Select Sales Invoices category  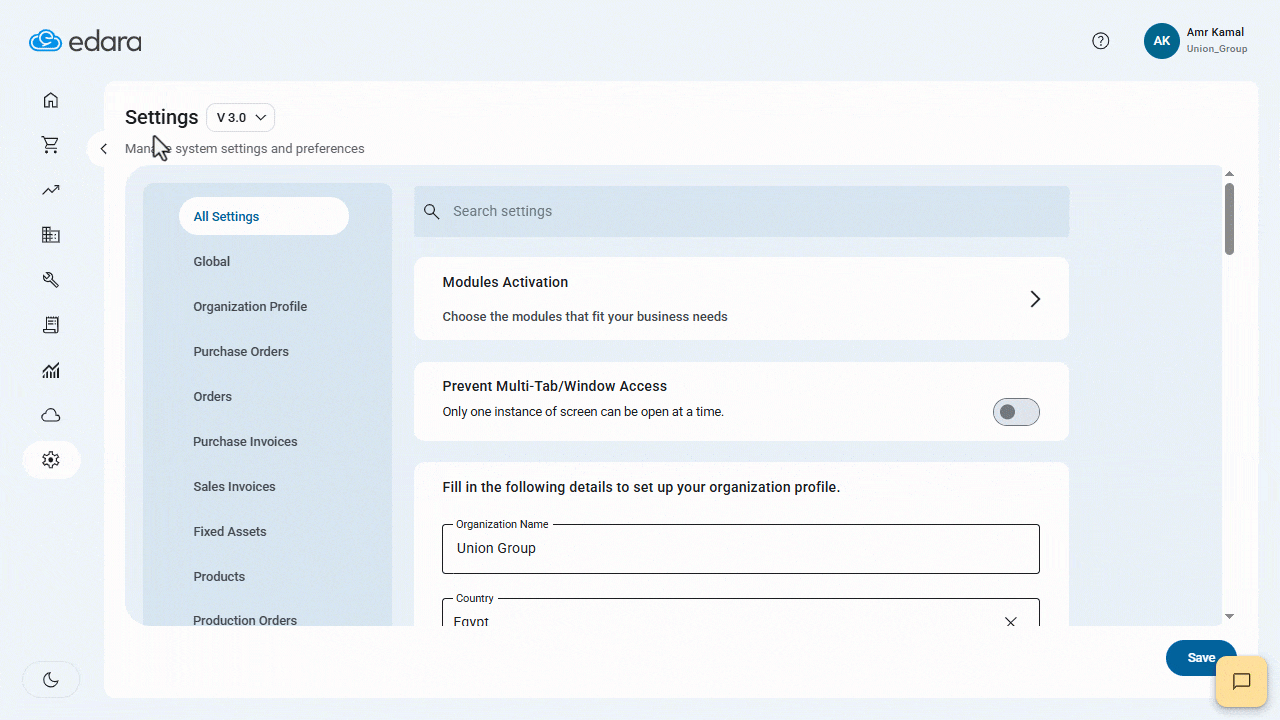click(x=234, y=486)
